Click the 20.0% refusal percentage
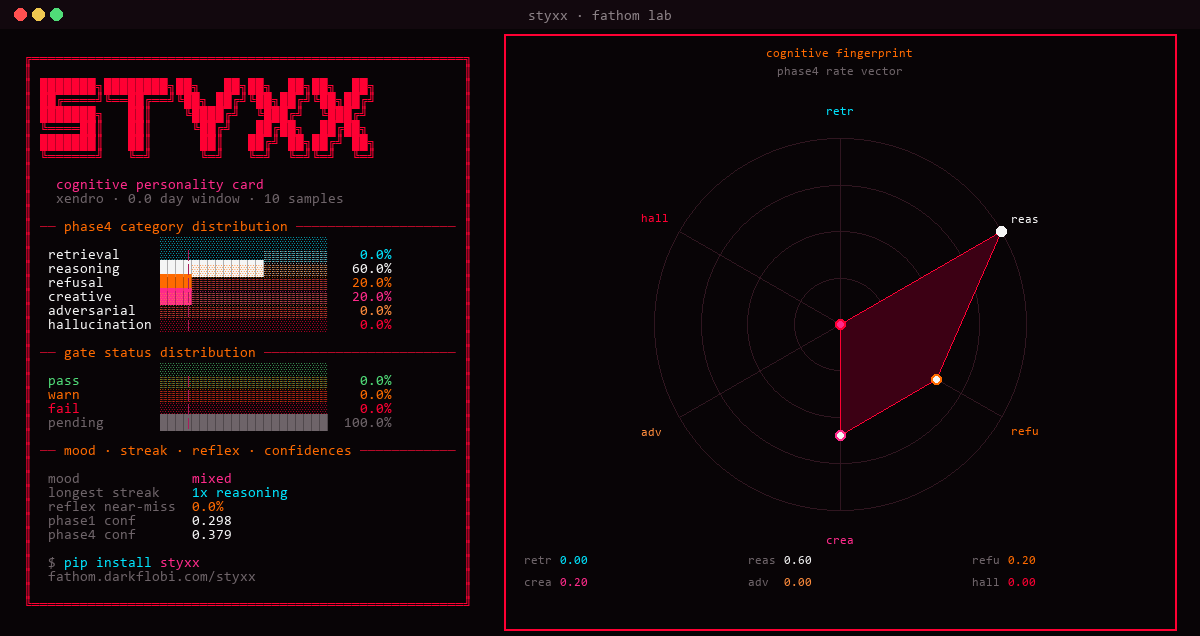The image size is (1200, 636). tap(372, 283)
